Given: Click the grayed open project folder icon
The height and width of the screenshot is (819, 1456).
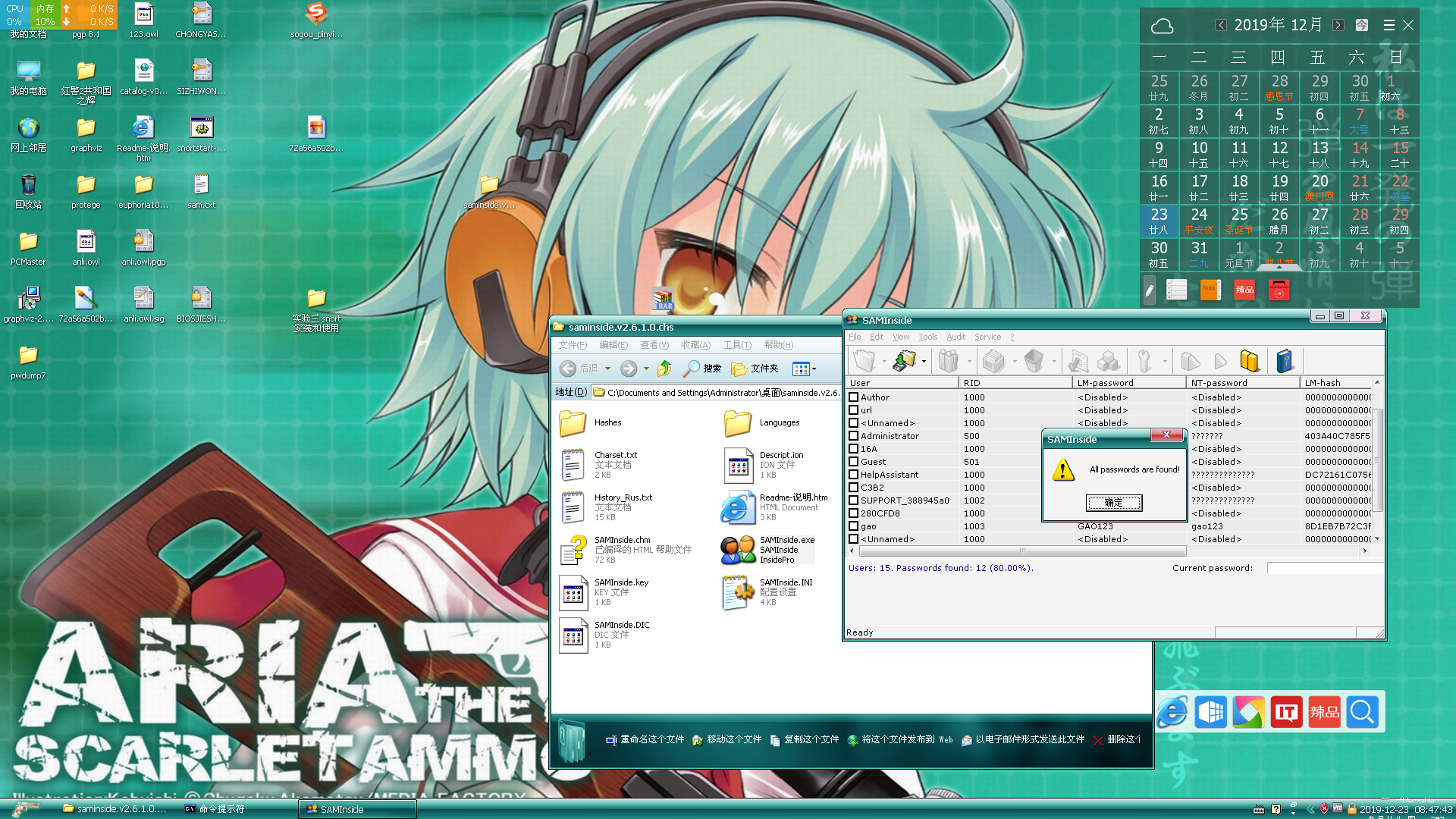Looking at the screenshot, I should (x=864, y=362).
